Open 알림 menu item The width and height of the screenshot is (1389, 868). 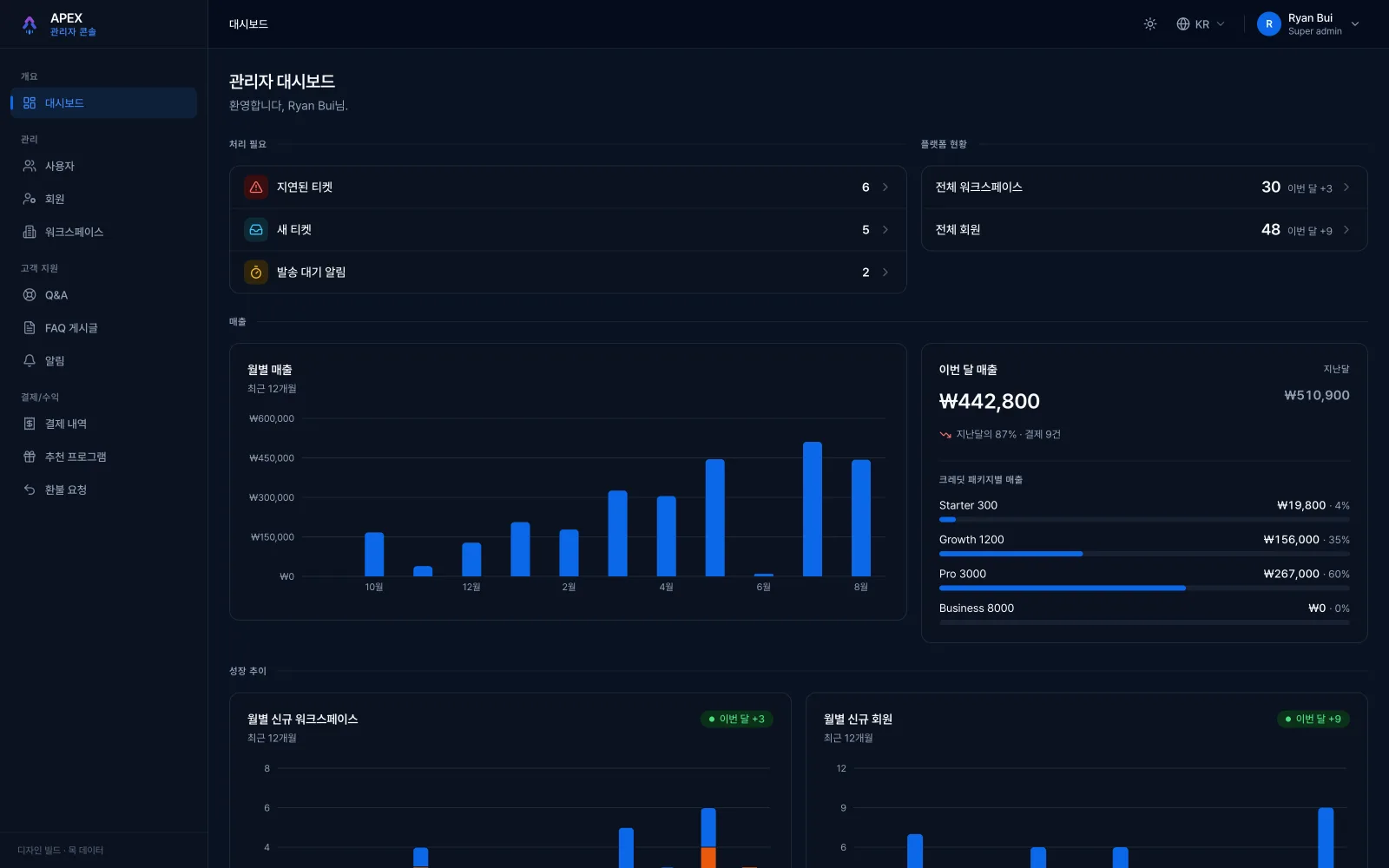[x=103, y=360]
